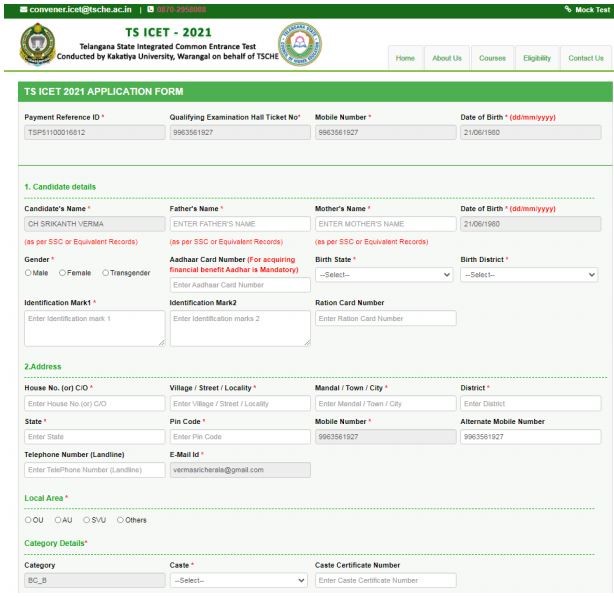
Task: Click the State input field
Action: click(x=95, y=437)
